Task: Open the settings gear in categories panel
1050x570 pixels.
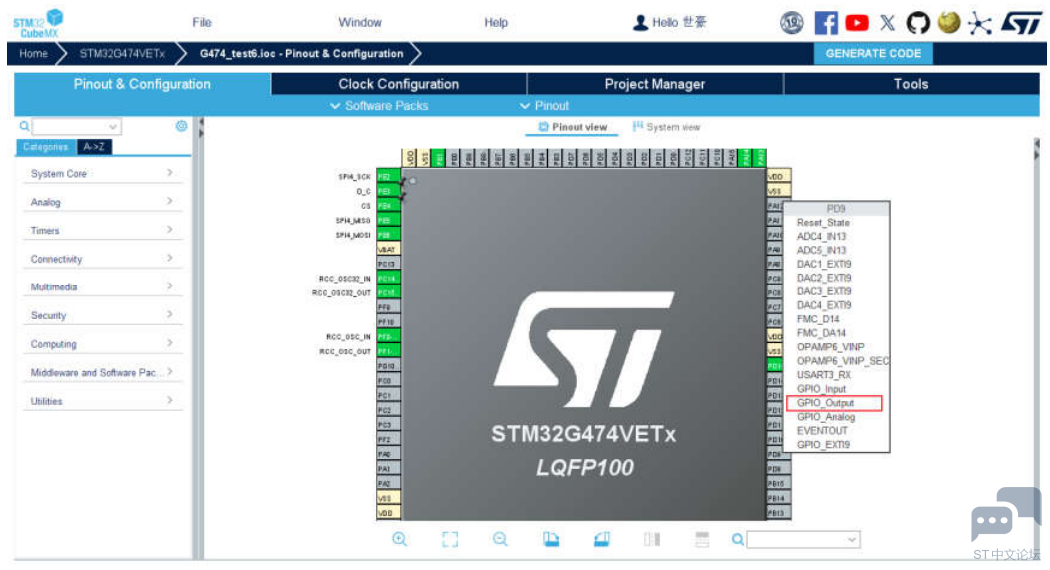Action: 181,126
